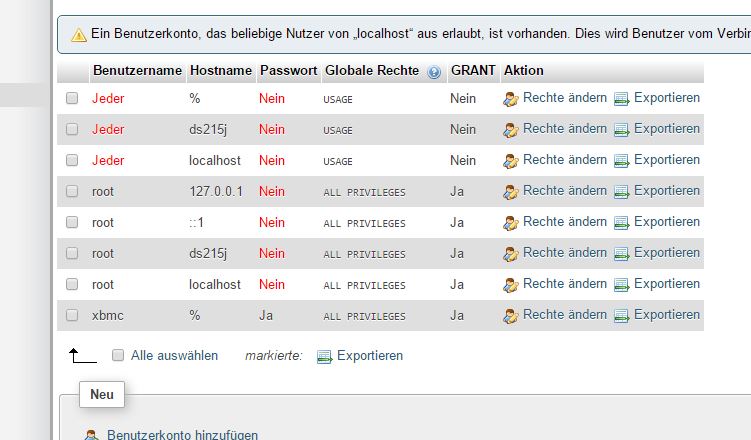The width and height of the screenshot is (751, 440).
Task: Mark the checkbox for Jeder at localhost
Action: pyautogui.click(x=72, y=159)
